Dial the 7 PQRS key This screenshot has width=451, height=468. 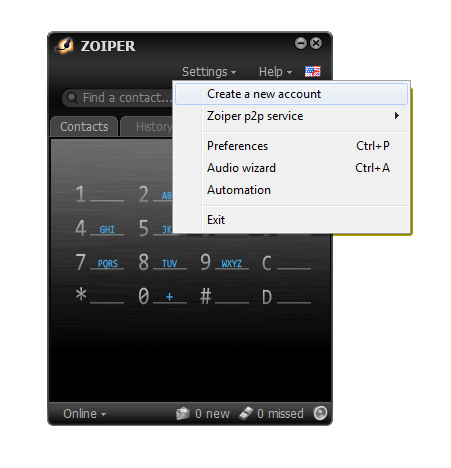[x=99, y=263]
